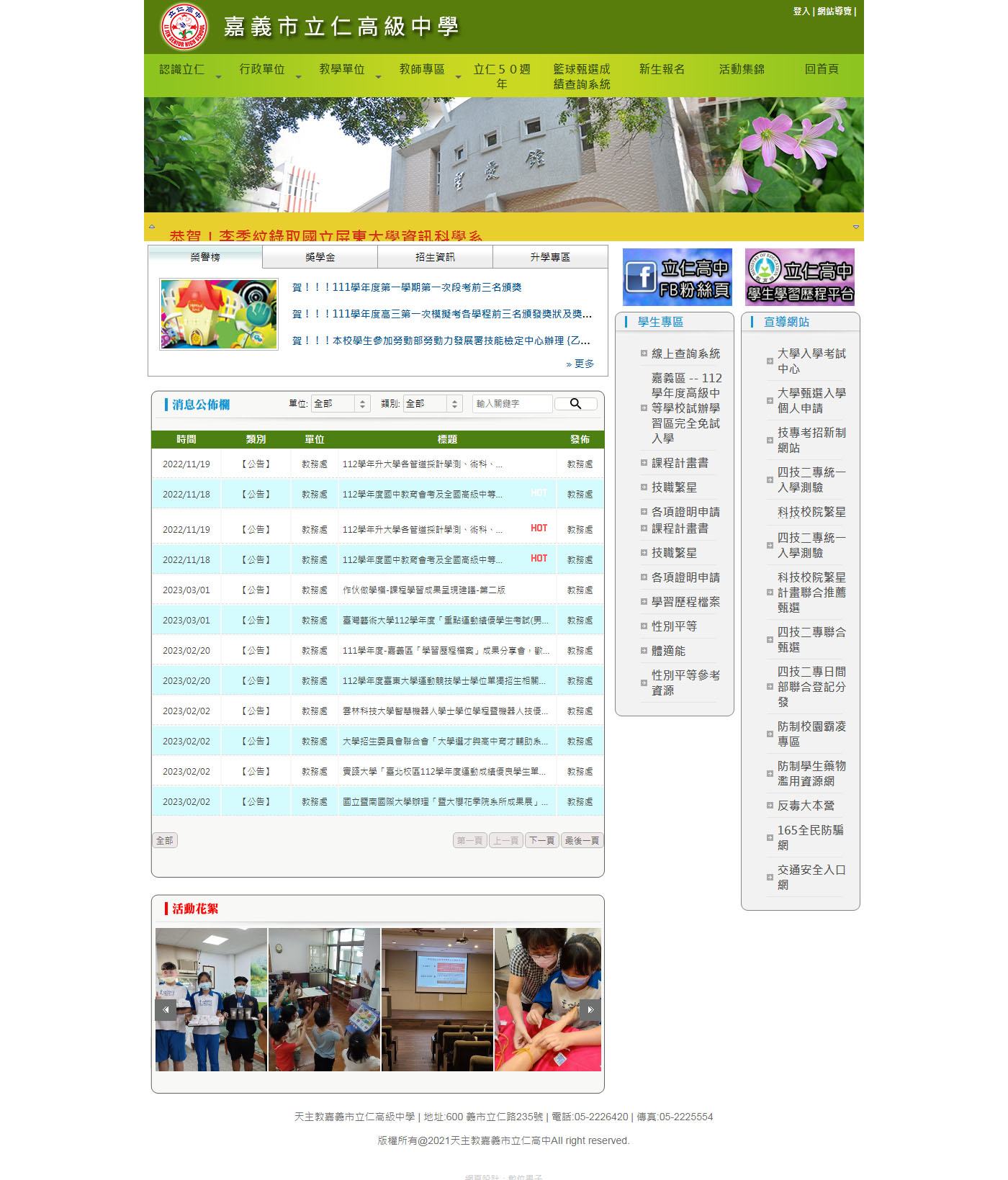
Task: Click marquee down arrow at right edge
Action: [855, 227]
